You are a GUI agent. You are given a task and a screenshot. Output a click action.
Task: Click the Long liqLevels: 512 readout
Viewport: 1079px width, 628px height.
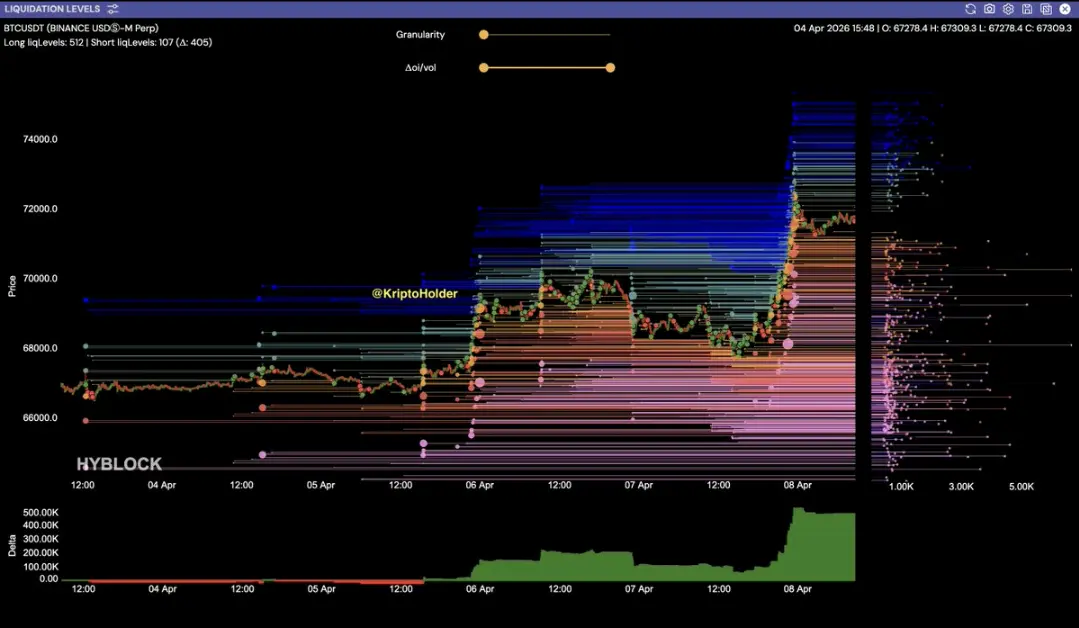point(43,43)
